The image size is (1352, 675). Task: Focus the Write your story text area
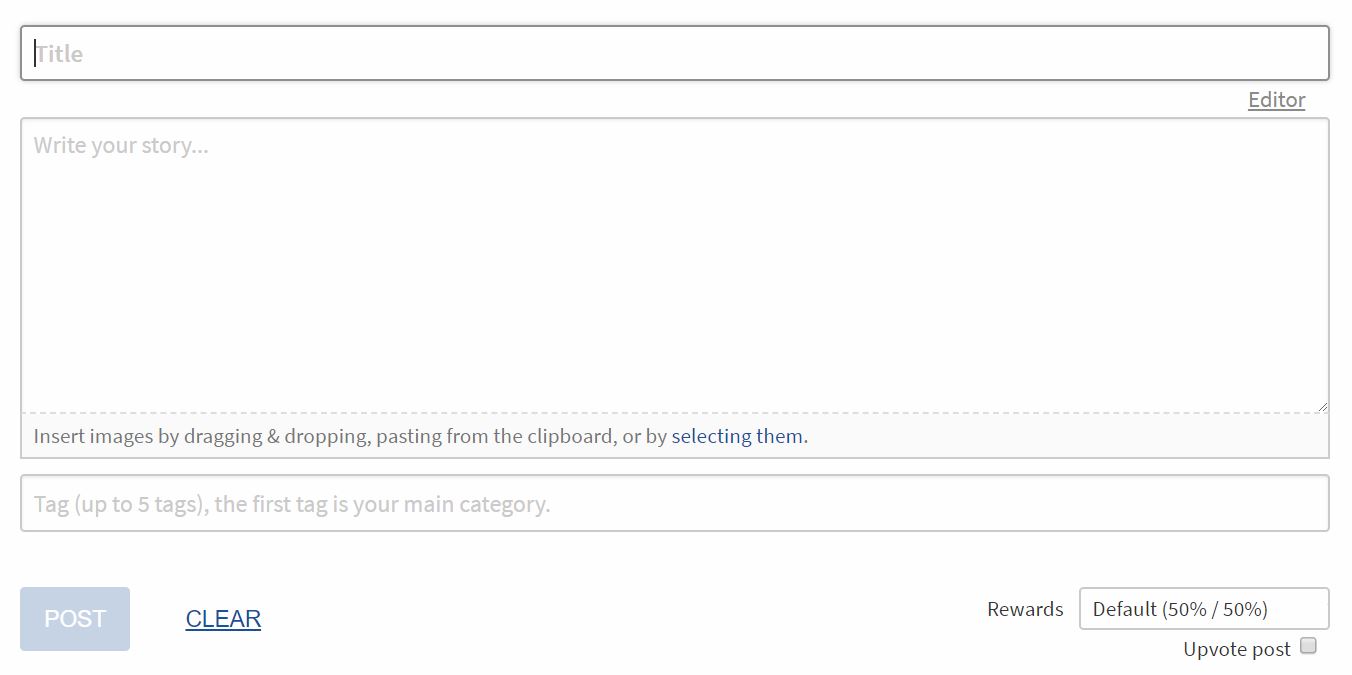pyautogui.click(x=675, y=265)
